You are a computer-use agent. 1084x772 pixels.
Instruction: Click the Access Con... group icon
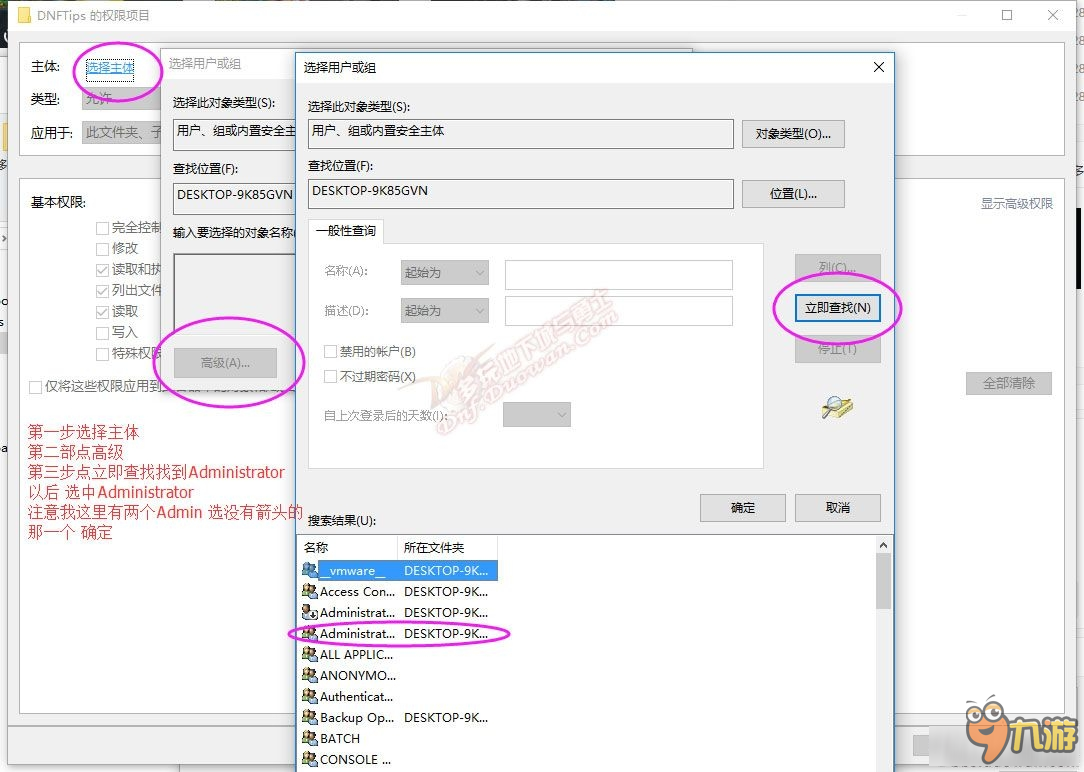[310, 591]
